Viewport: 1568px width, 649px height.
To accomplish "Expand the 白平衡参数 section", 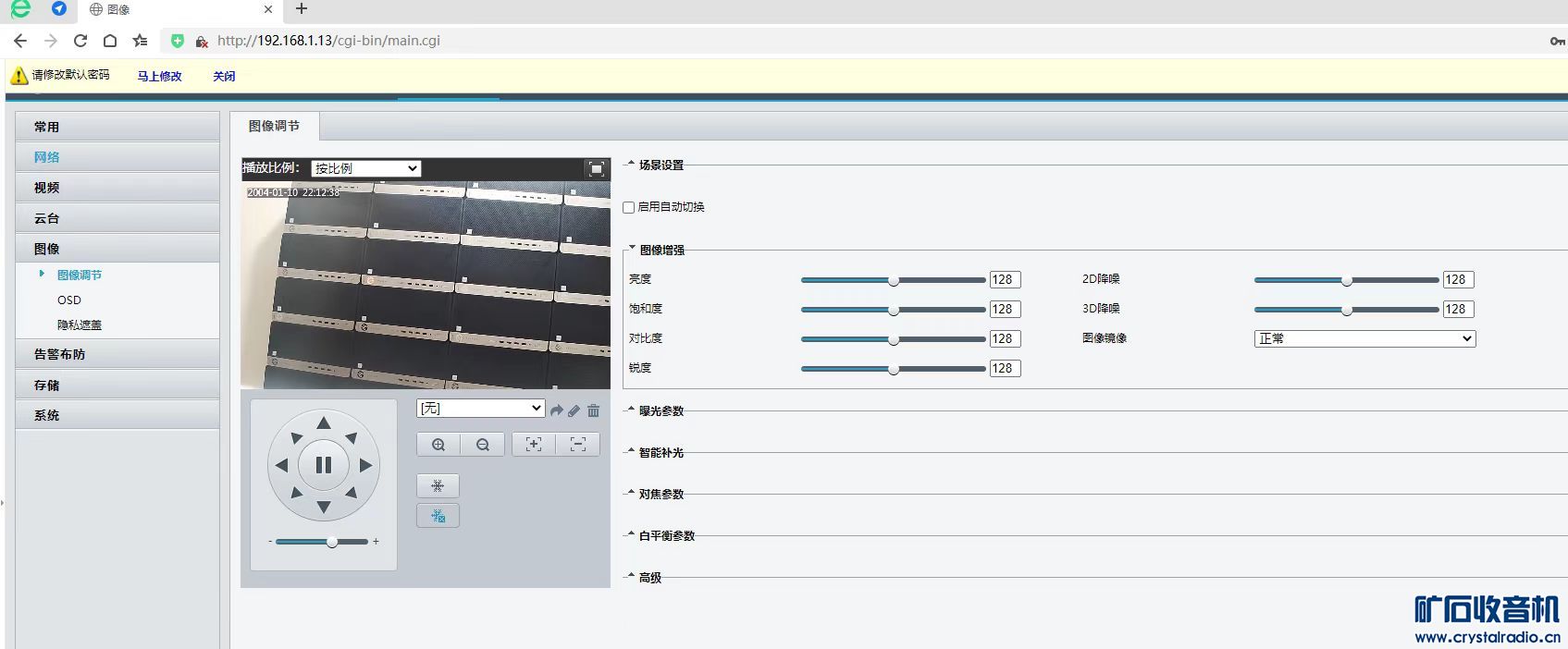I will [x=666, y=535].
